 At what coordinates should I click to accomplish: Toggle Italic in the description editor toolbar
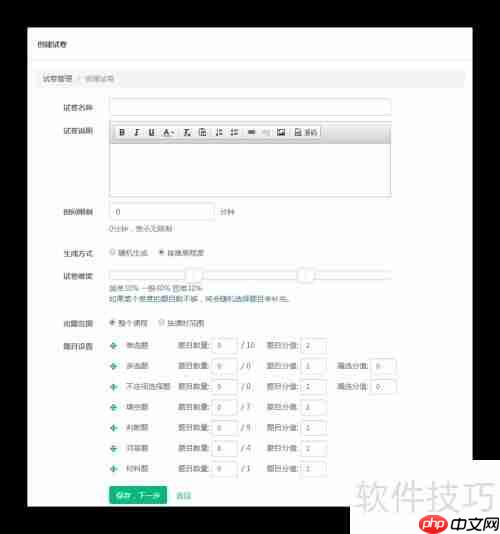(137, 132)
